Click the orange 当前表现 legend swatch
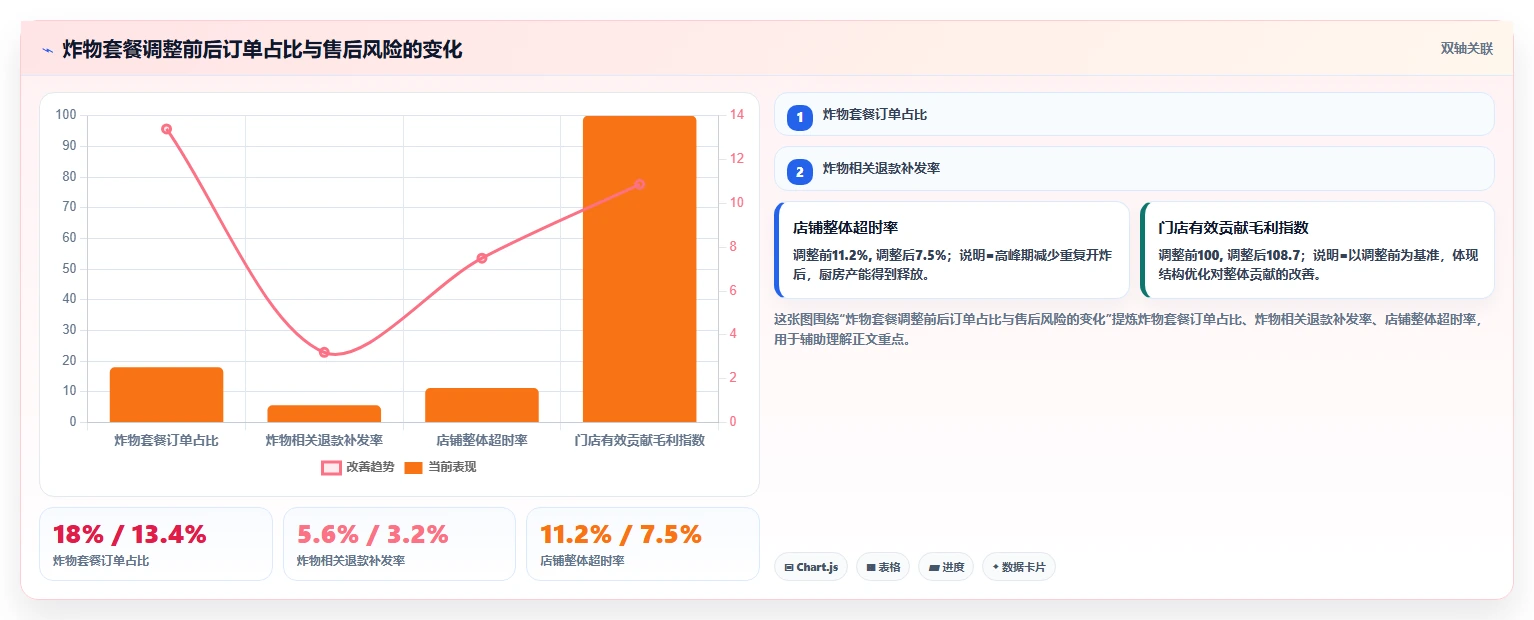This screenshot has width=1534, height=620. click(414, 467)
